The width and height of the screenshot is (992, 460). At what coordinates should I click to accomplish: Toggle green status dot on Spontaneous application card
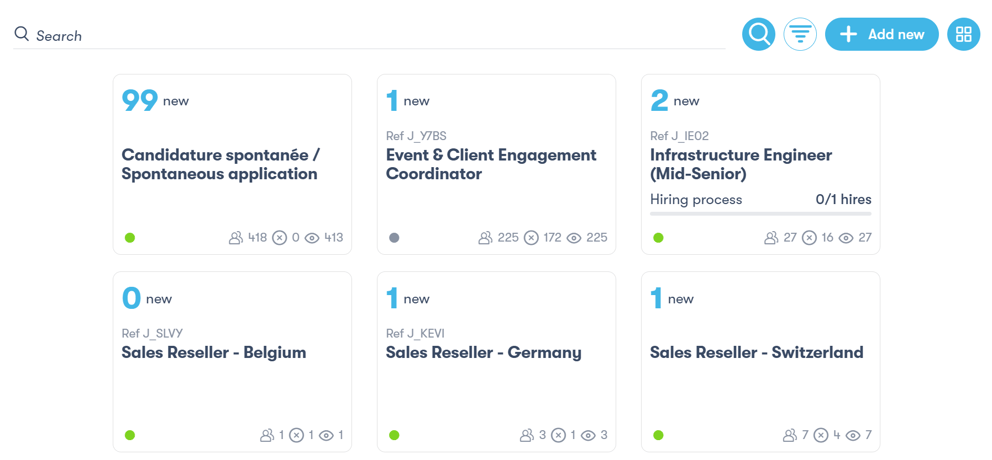[130, 238]
